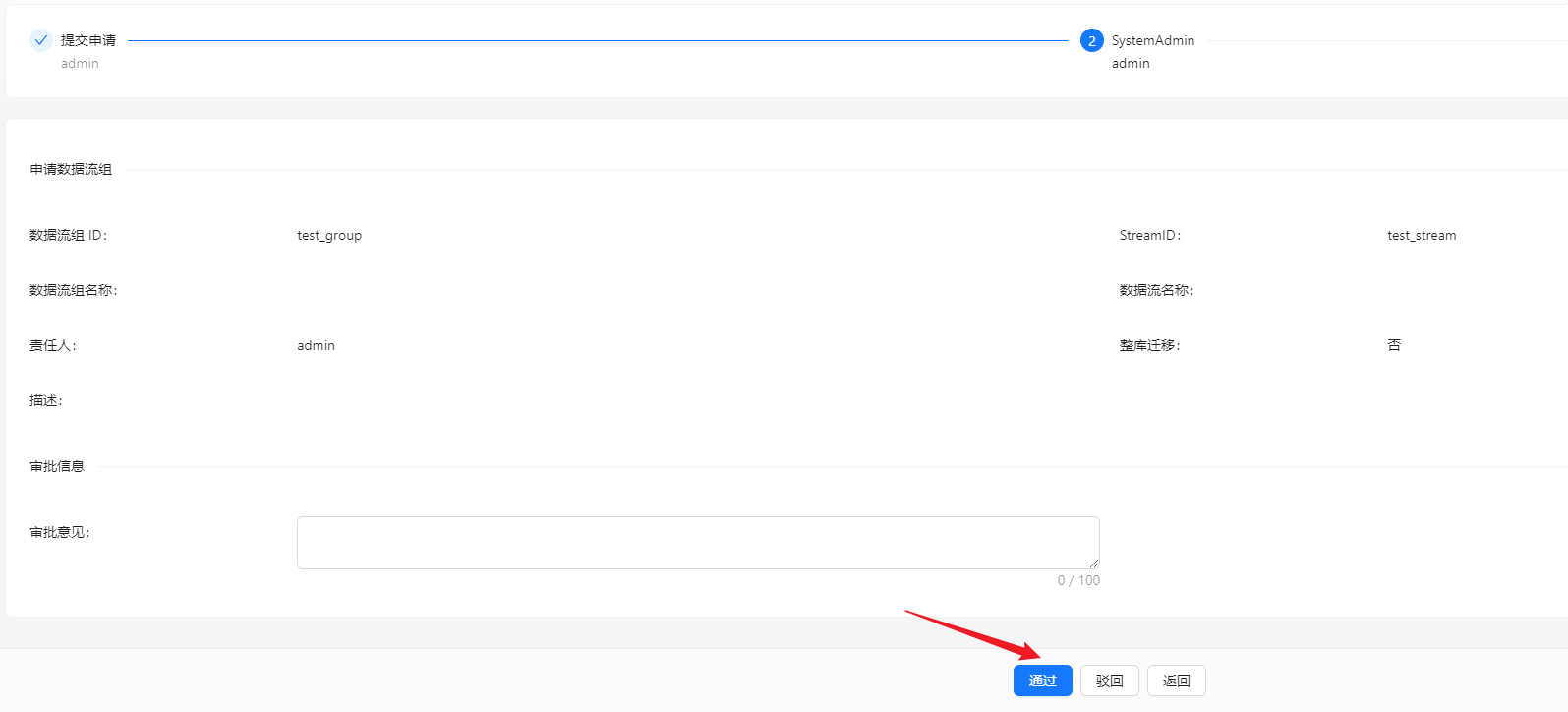The image size is (1568, 712).
Task: Click the 0 / 100 character counter
Action: tap(1078, 580)
